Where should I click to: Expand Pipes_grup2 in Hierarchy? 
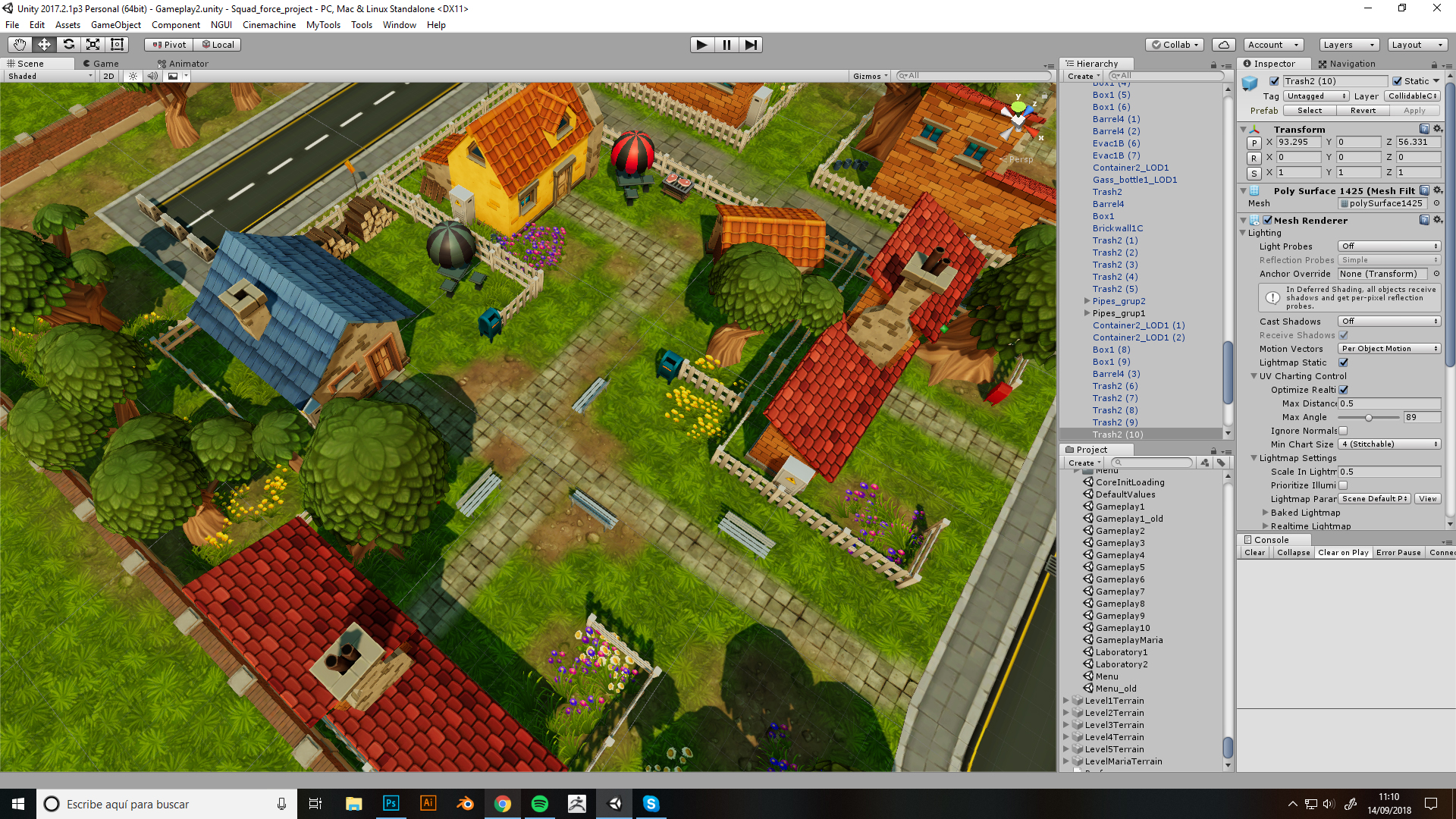(x=1087, y=301)
